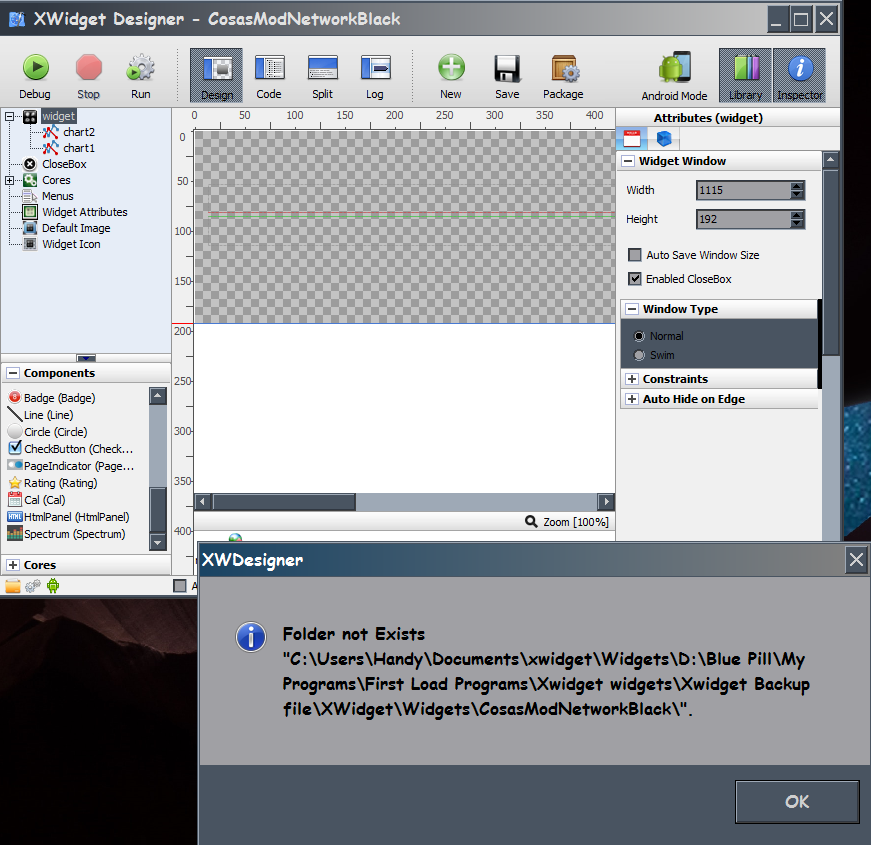Select chart2 in the widget tree
The height and width of the screenshot is (845, 871).
coord(79,132)
